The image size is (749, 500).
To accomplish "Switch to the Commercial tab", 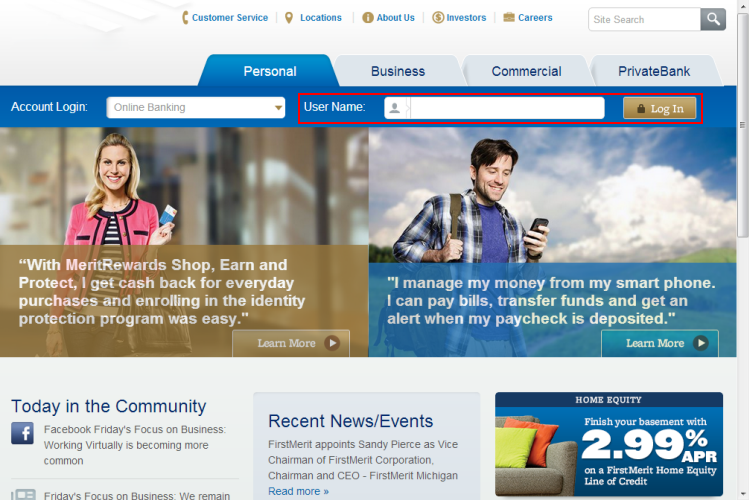I will coord(526,71).
